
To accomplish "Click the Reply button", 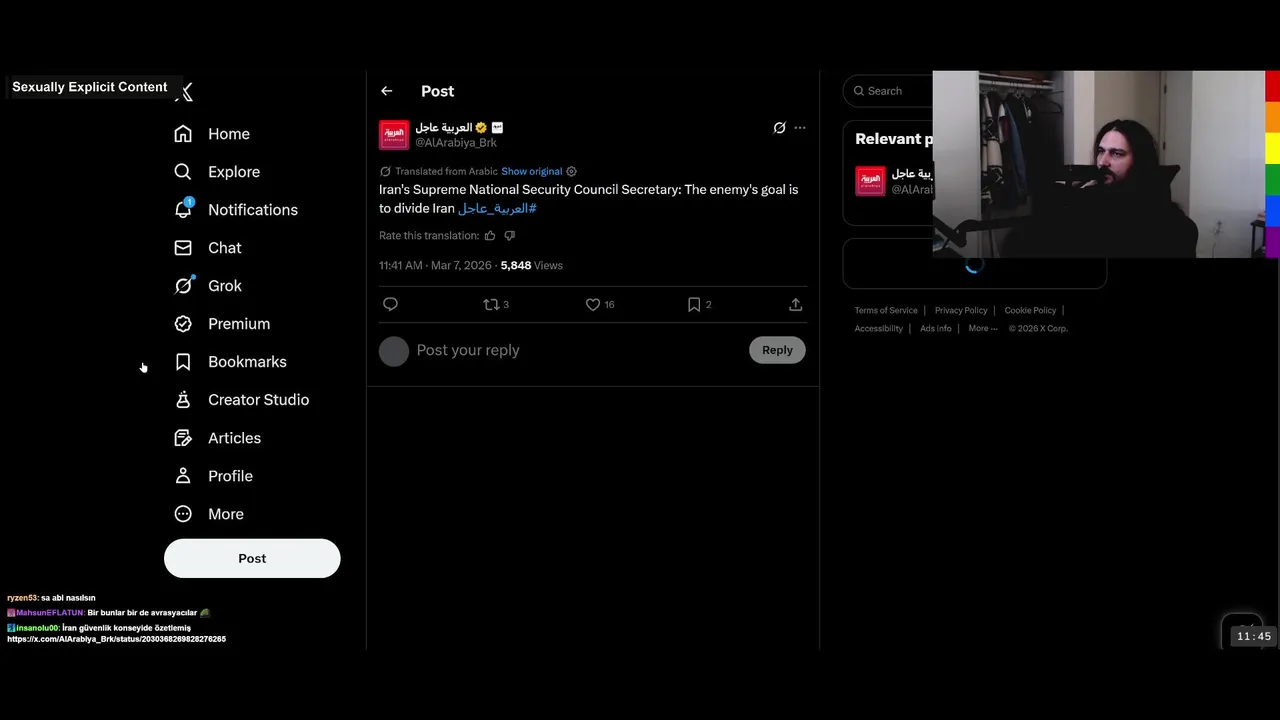I will [777, 350].
